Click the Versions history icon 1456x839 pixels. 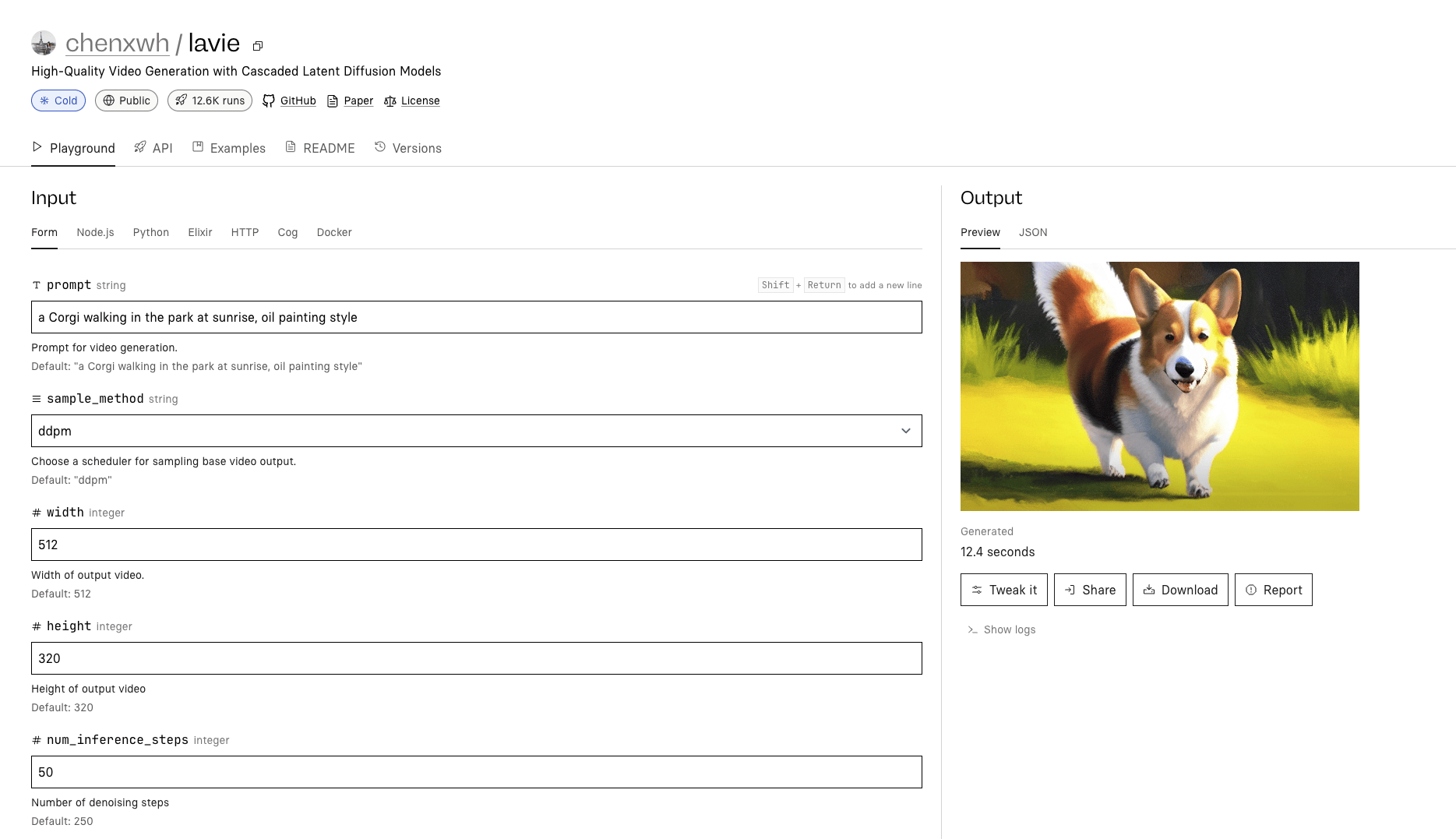pos(380,146)
